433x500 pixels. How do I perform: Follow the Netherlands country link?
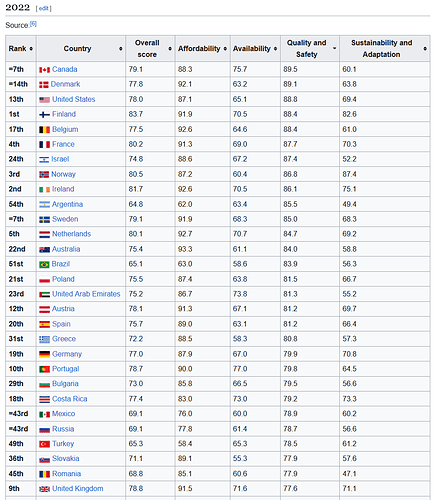click(71, 234)
